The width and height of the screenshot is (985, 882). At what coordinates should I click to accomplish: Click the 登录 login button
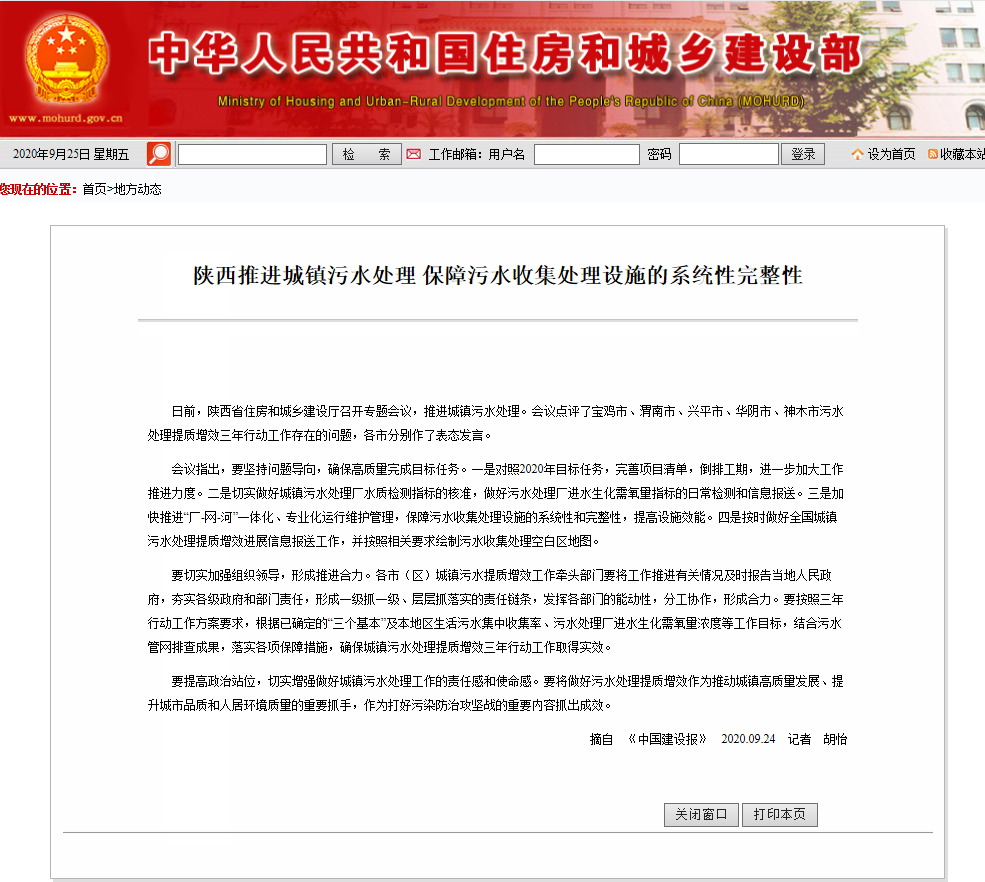tap(803, 154)
